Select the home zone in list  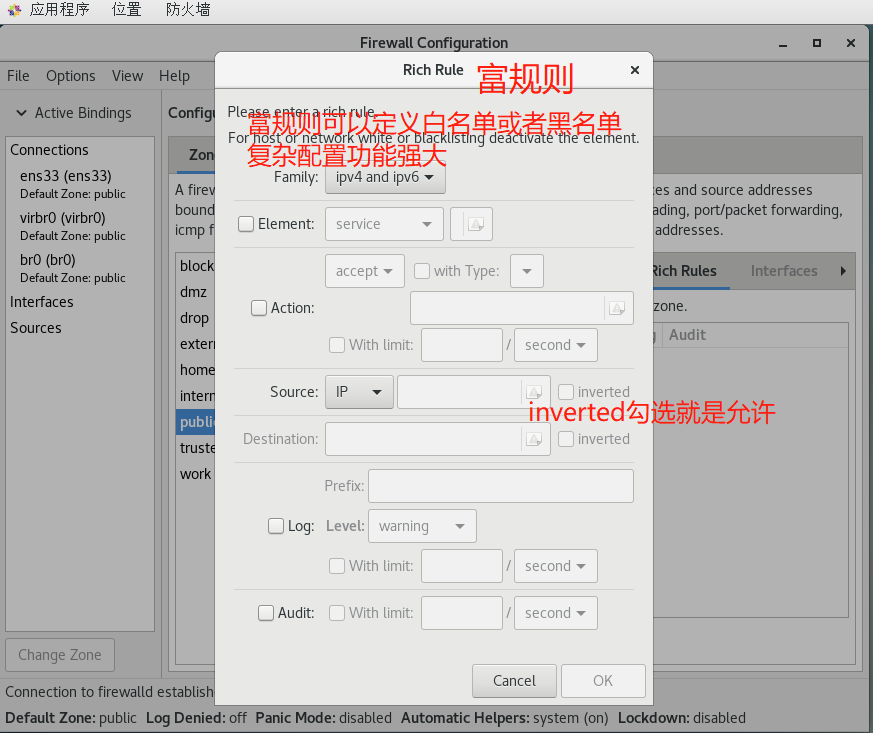197,370
